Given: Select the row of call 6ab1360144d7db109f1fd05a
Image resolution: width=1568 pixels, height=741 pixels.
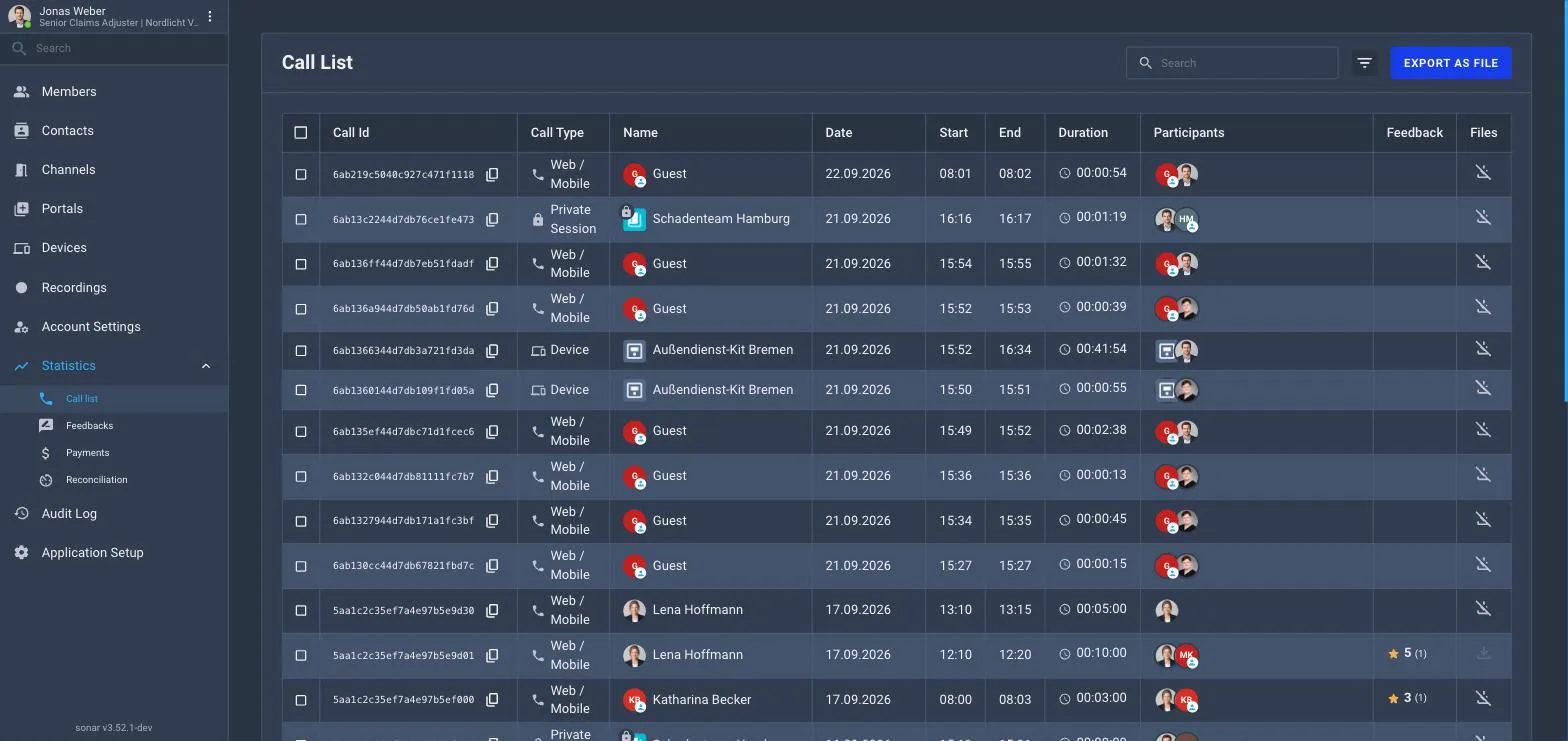Looking at the screenshot, I should coord(301,390).
